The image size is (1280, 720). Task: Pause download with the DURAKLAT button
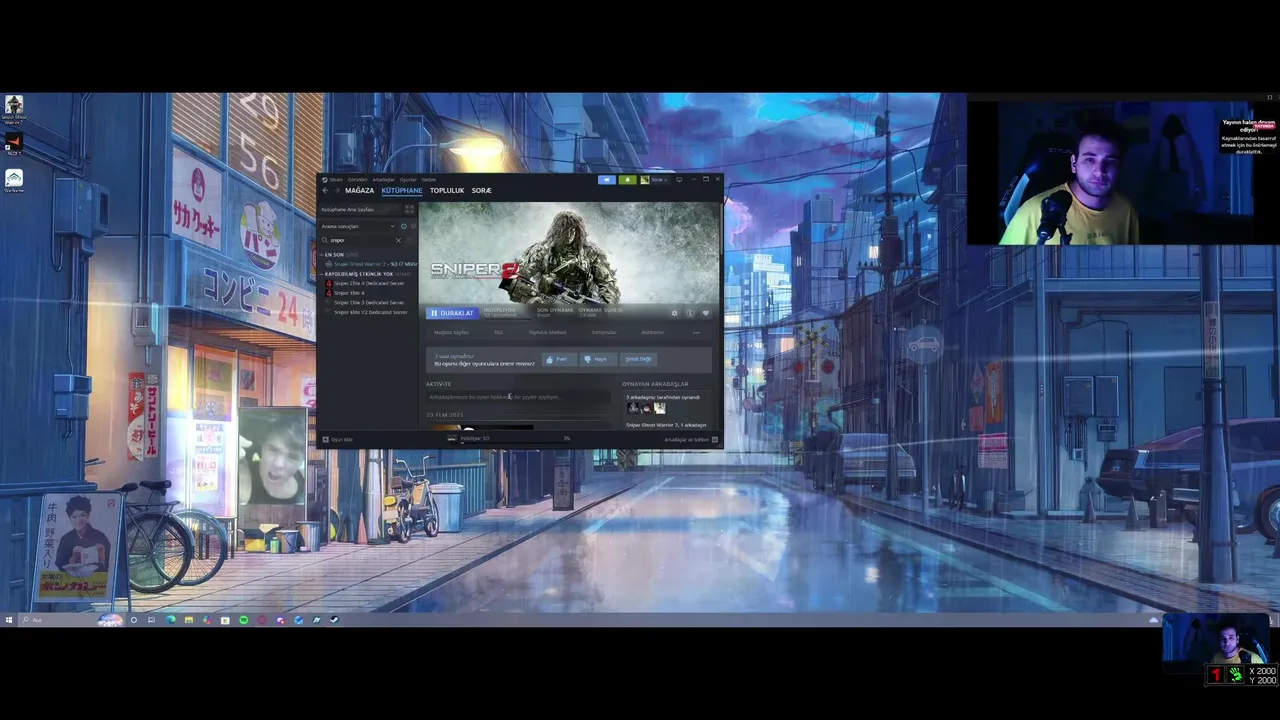tap(453, 313)
